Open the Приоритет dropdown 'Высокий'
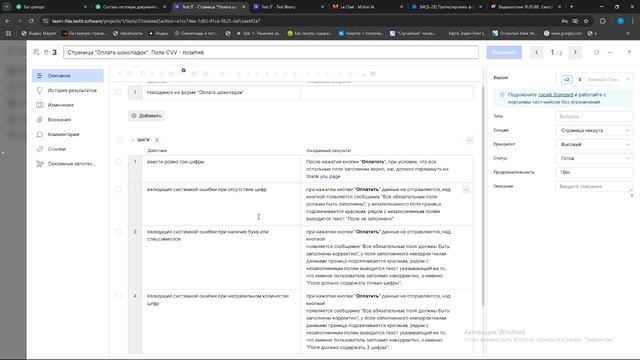The image size is (640, 360). point(594,144)
